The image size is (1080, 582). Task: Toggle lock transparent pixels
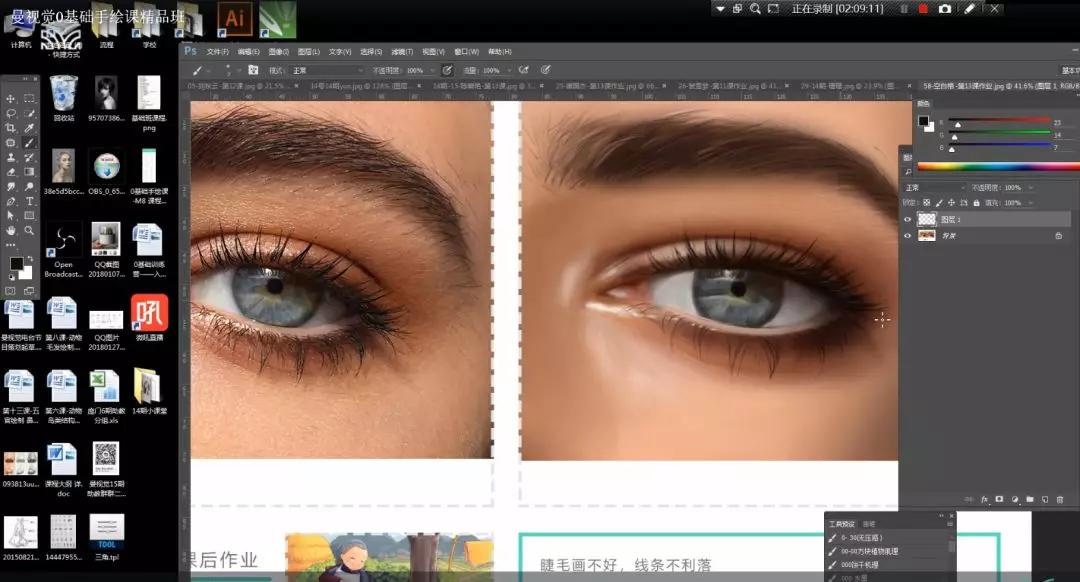pos(926,203)
